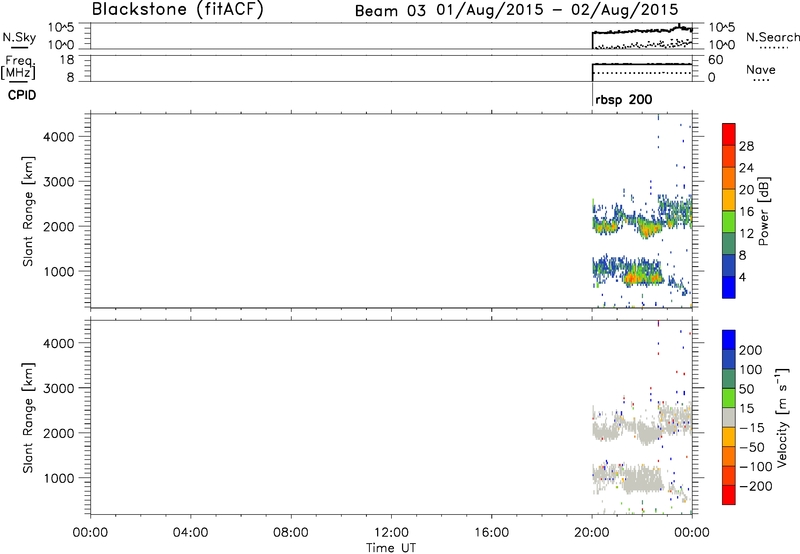Click the 'Nave' legend label
The height and width of the screenshot is (554, 800).
tap(761, 69)
